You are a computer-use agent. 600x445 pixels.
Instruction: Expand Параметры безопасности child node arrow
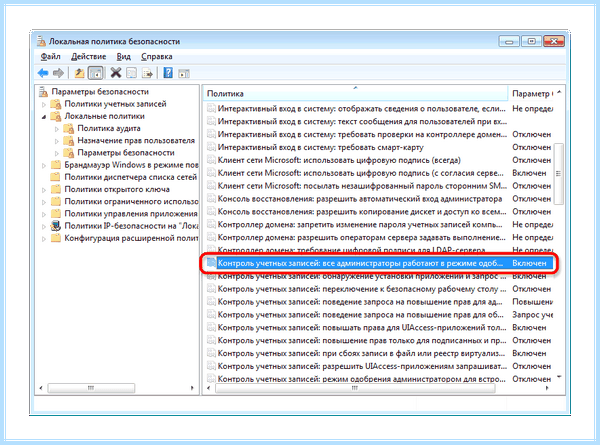pos(57,153)
